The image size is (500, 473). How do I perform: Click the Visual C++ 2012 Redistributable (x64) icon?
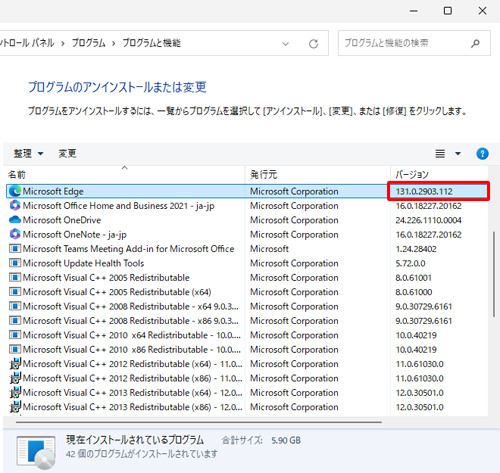[x=15, y=364]
